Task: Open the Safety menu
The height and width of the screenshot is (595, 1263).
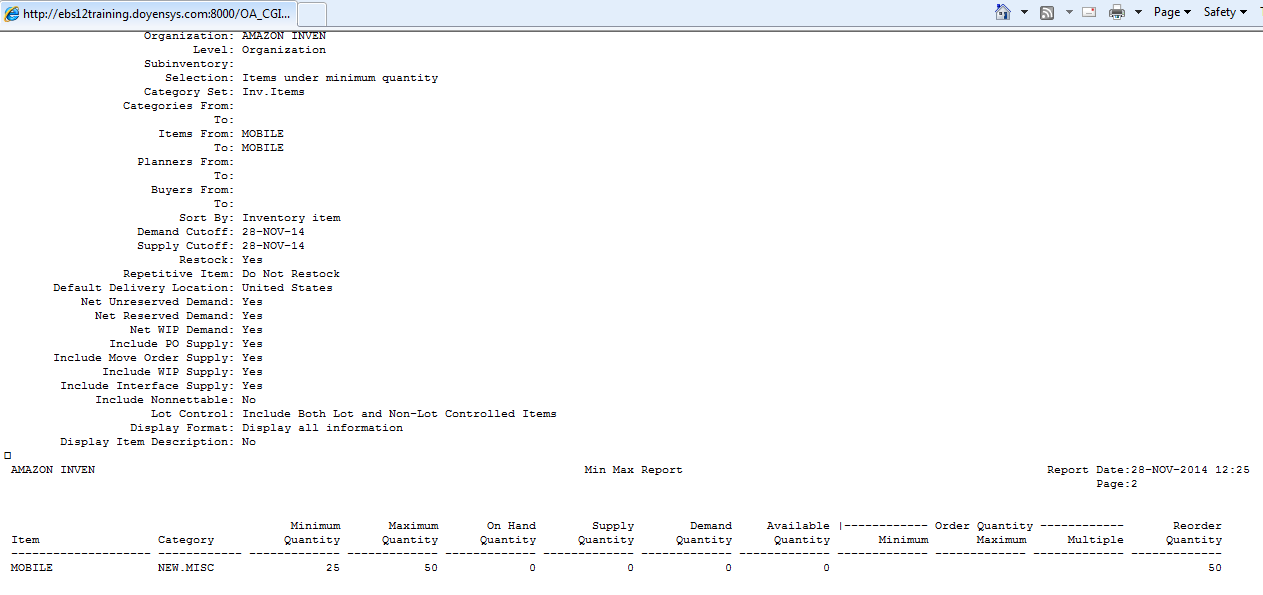Action: 1225,12
